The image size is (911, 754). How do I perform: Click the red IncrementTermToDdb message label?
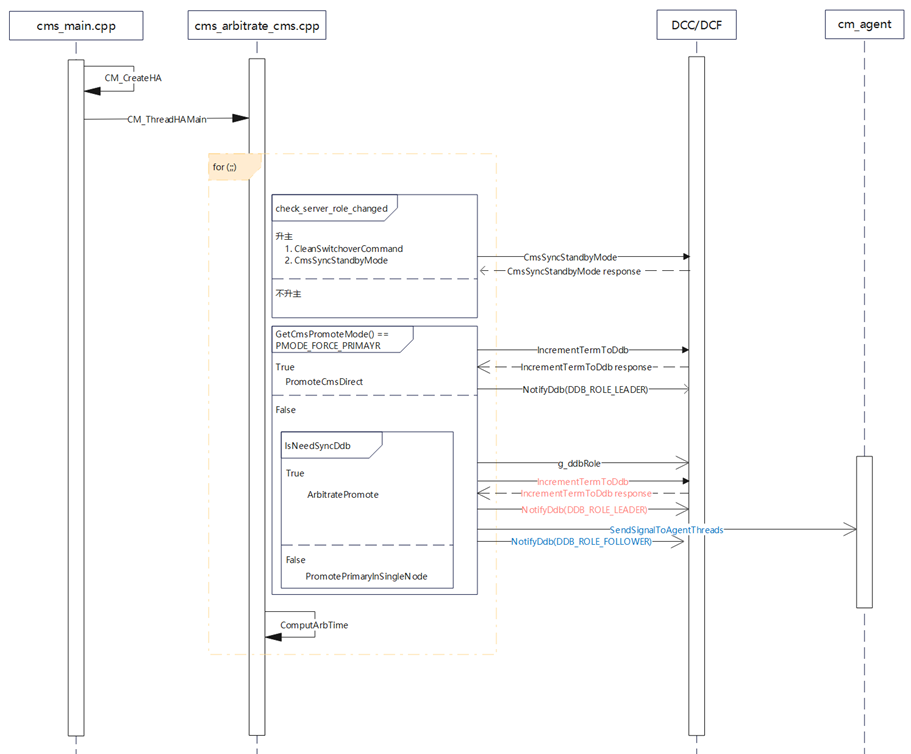point(583,482)
